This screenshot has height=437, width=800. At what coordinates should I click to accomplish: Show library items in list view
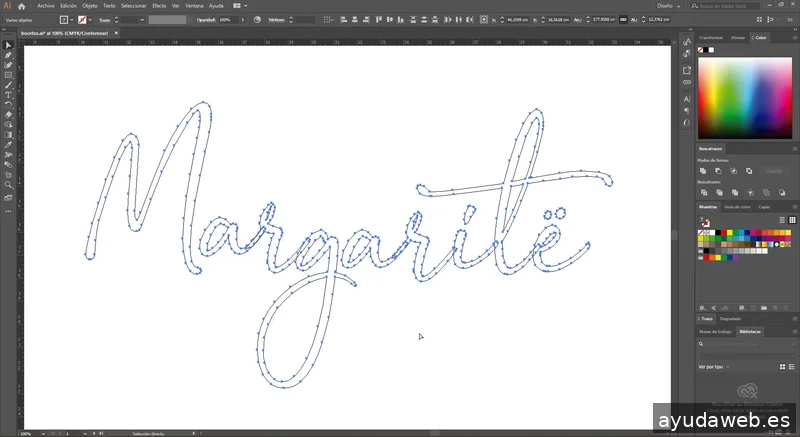point(792,367)
